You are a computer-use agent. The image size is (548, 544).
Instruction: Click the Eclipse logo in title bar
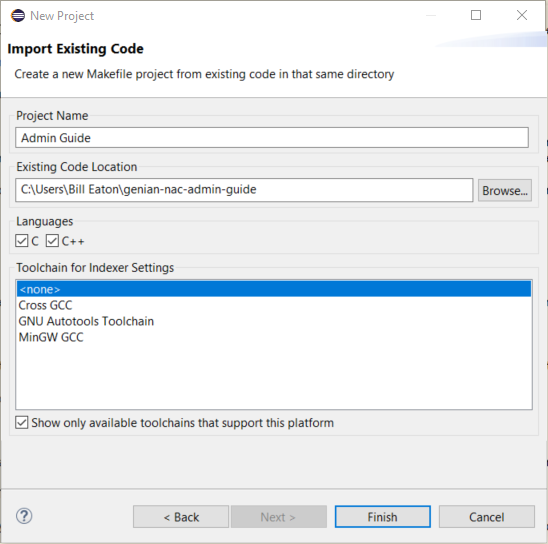17,16
